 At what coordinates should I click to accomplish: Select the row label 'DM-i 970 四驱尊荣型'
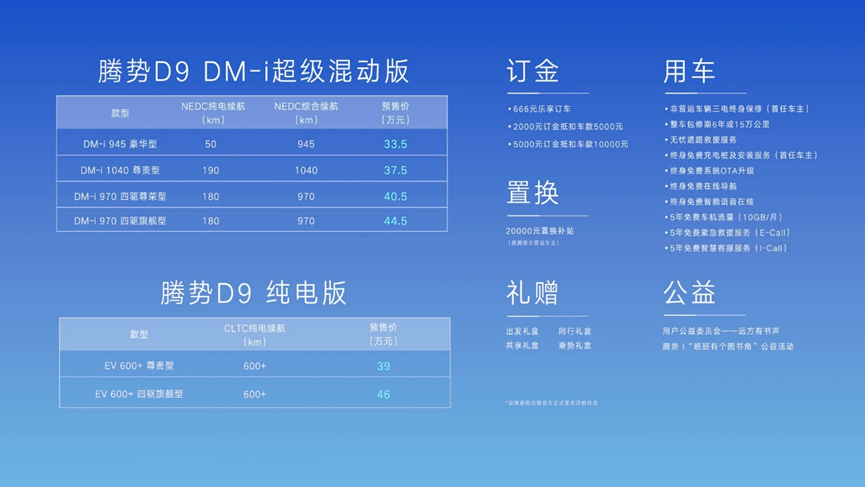(120, 196)
